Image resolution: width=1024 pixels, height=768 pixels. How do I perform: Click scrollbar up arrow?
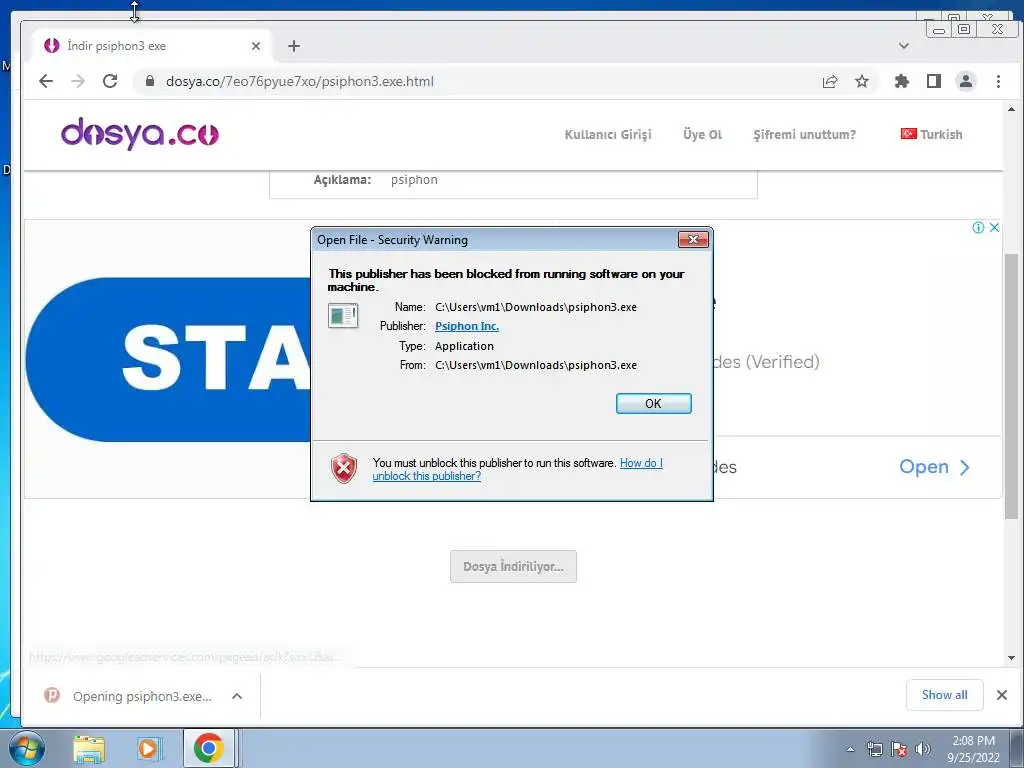click(1011, 109)
